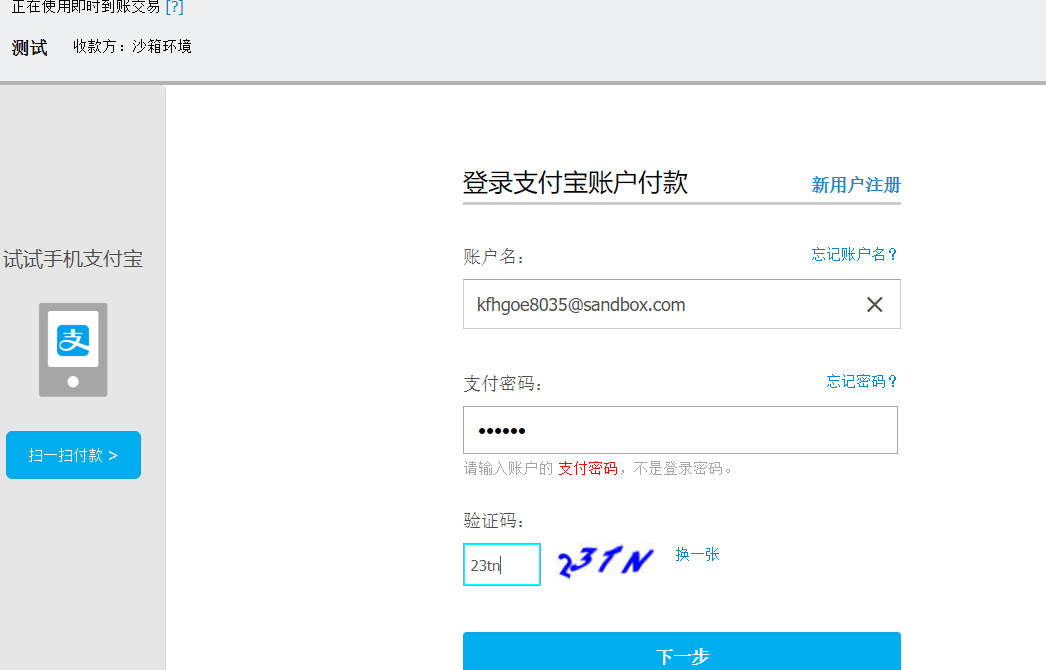The image size is (1046, 670).
Task: Focus the verification code input field
Action: tap(502, 565)
